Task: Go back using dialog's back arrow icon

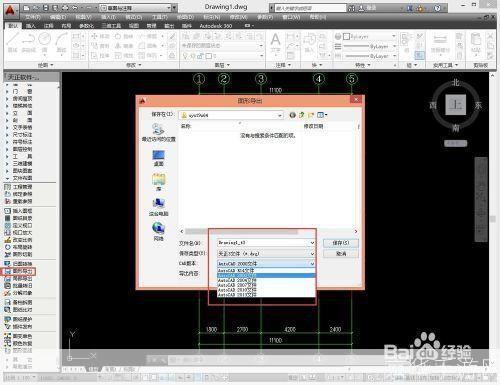Action: (x=292, y=115)
